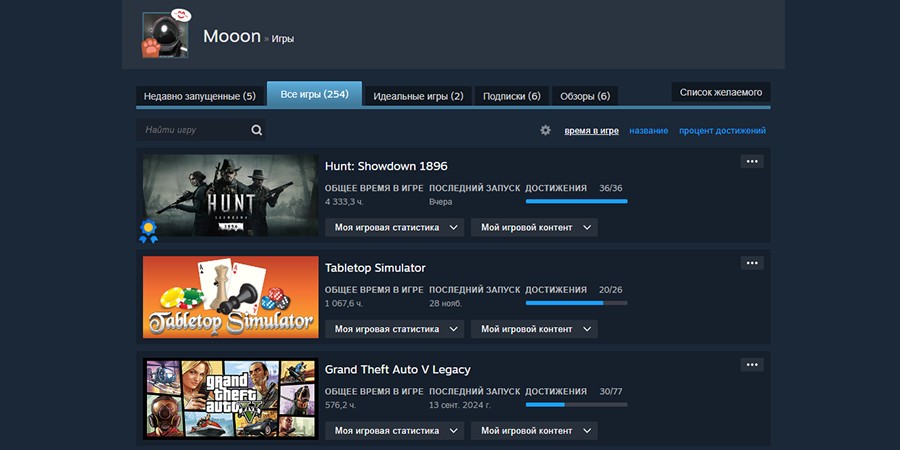The image size is (900, 450).
Task: Click Tabletop Simulator achievements progress bar 20/26
Action: point(576,302)
